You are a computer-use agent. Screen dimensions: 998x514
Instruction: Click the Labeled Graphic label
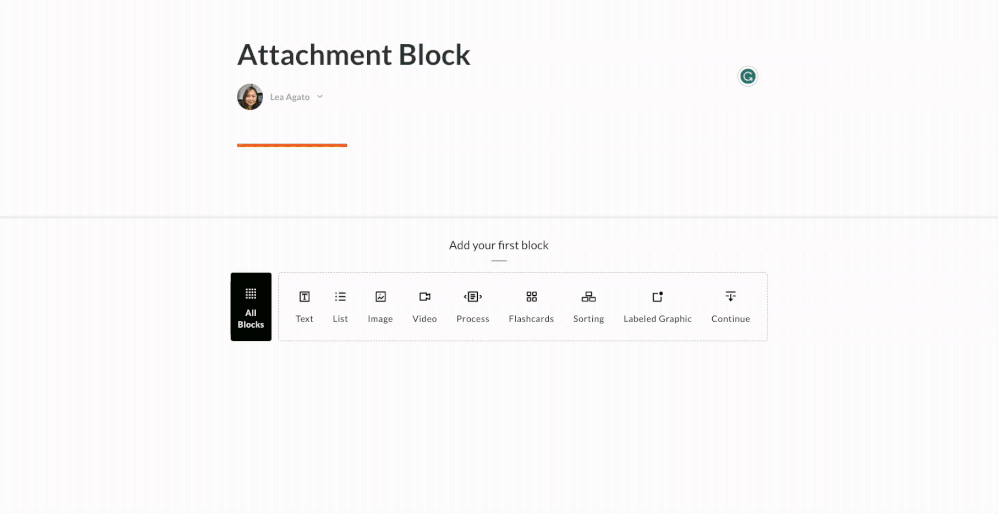tap(657, 319)
